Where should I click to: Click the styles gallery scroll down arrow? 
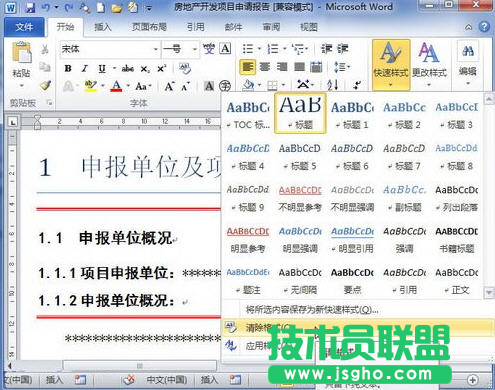point(489,292)
